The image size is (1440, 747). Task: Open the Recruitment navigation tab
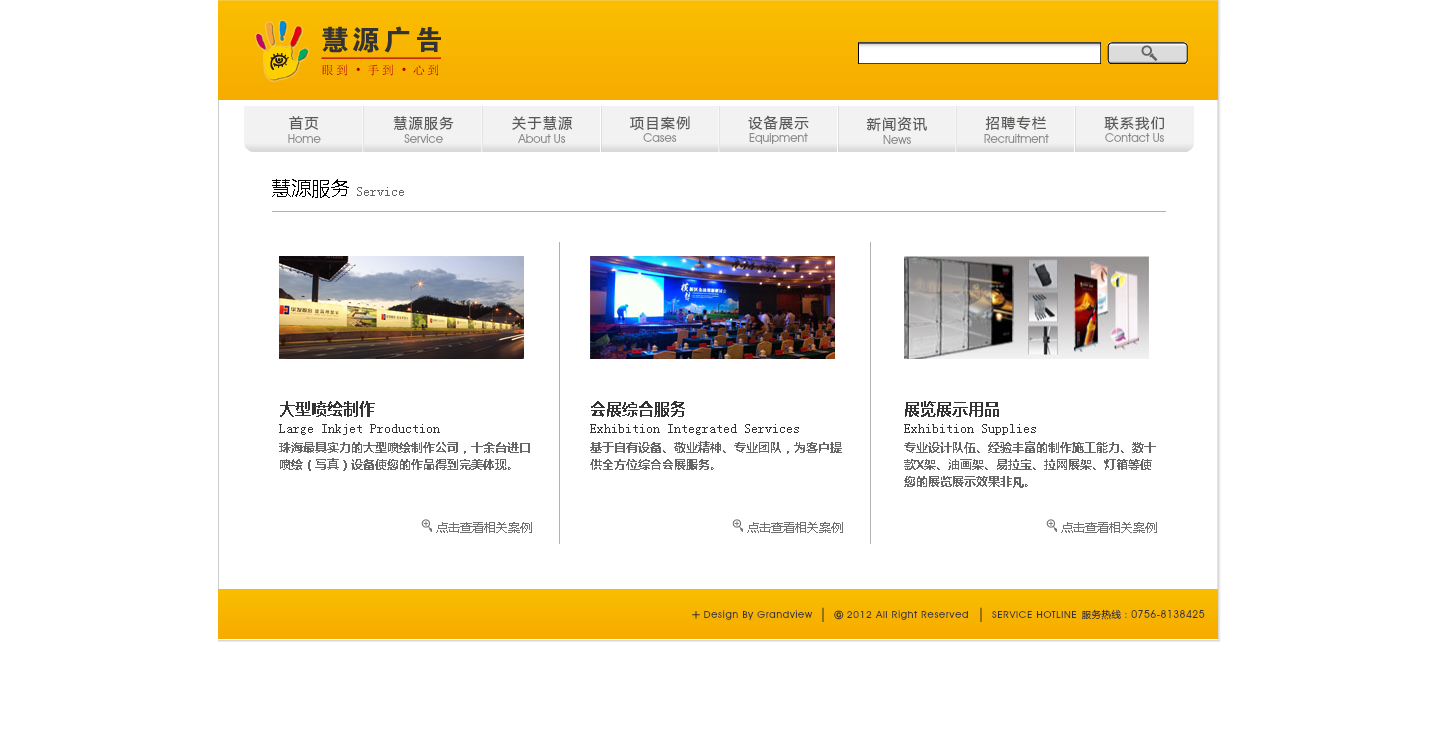click(x=1015, y=130)
